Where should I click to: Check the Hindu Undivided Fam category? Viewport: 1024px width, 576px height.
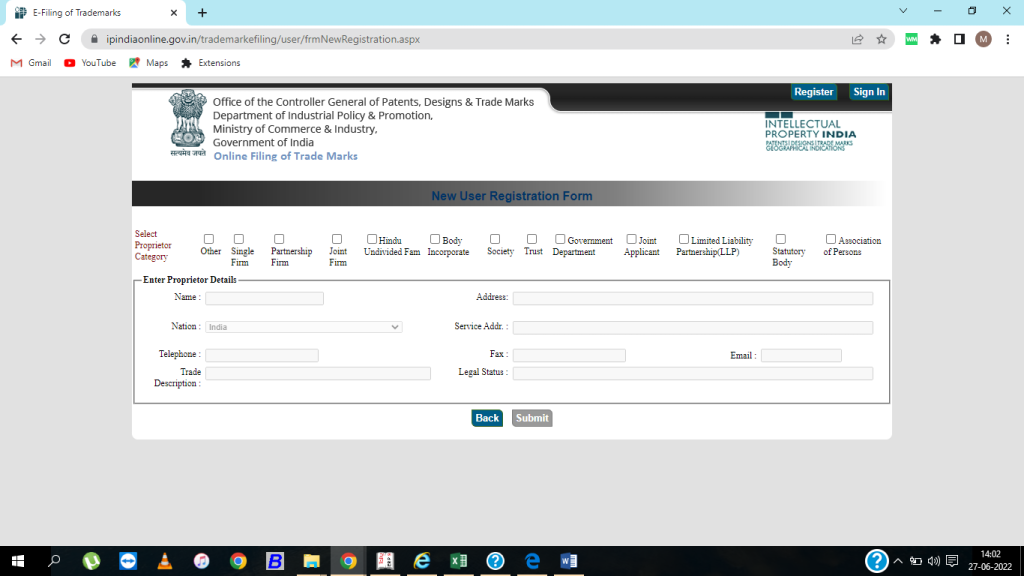[372, 239]
